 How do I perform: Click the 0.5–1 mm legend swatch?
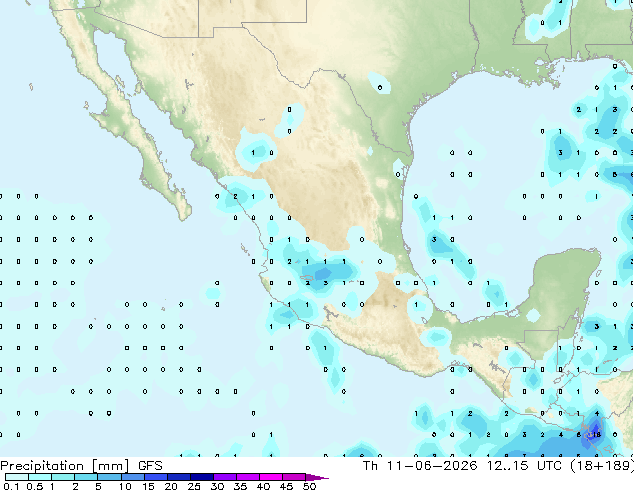[x=40, y=477]
